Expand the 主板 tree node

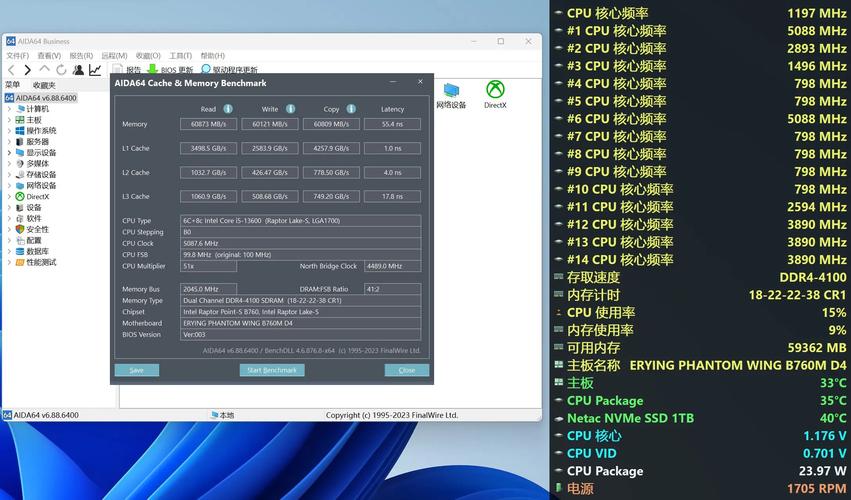coord(10,120)
